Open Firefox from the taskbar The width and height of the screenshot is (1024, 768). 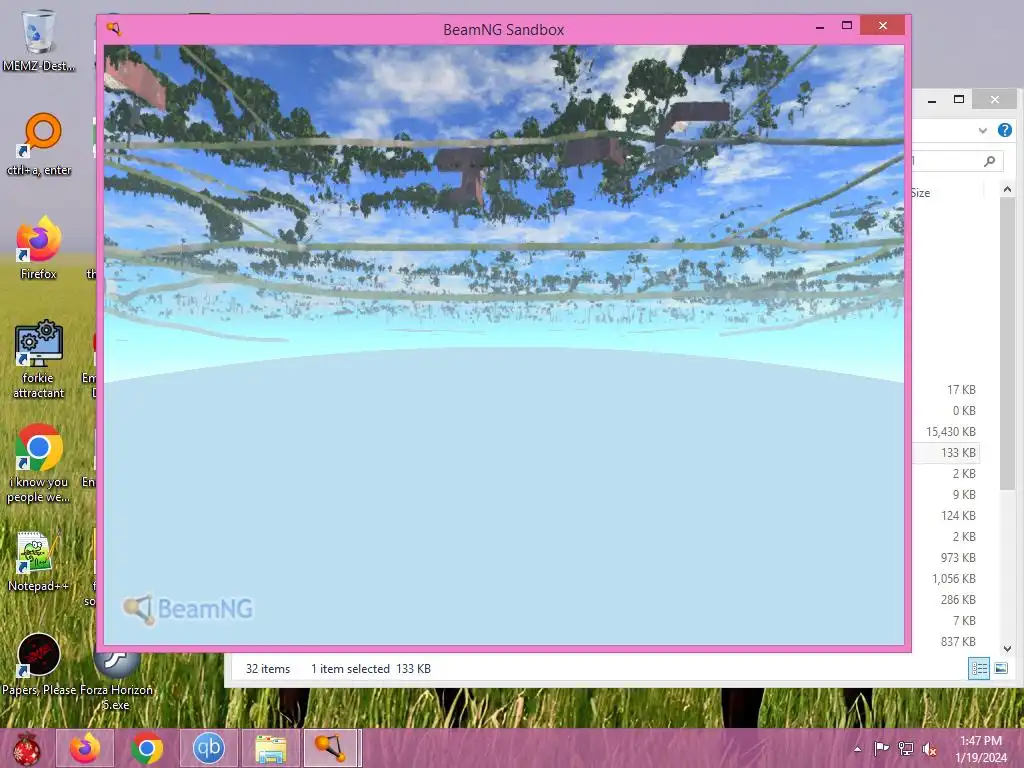pyautogui.click(x=85, y=748)
